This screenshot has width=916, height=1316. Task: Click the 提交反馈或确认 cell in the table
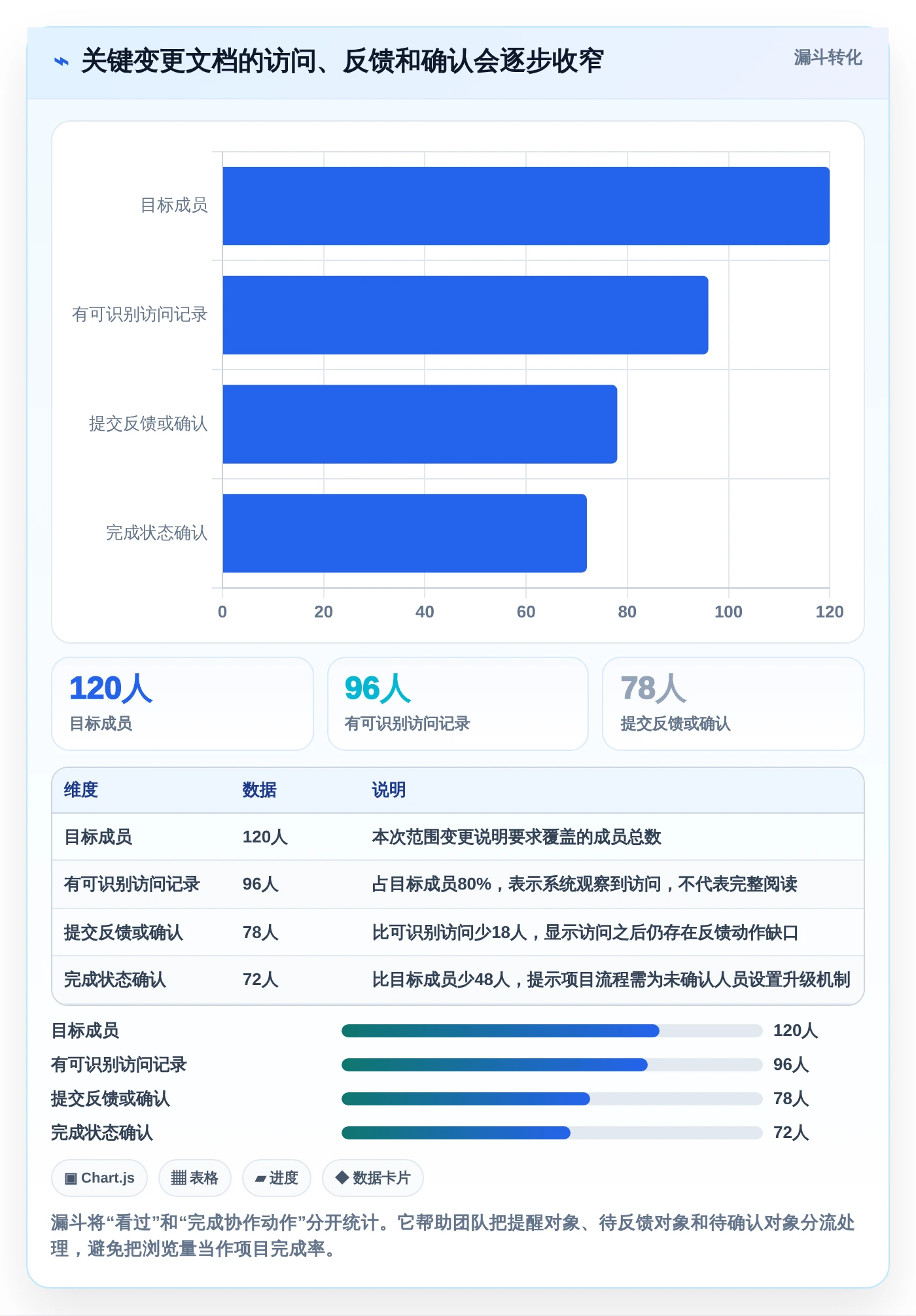pos(123,932)
